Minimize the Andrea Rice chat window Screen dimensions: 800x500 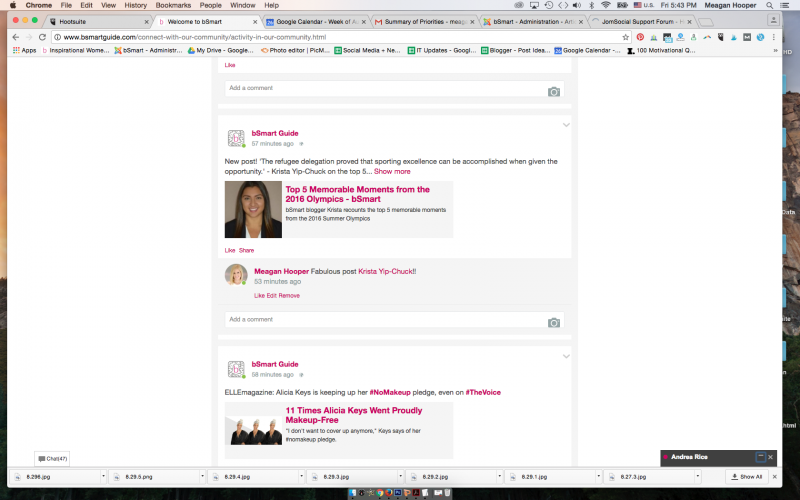(760, 457)
